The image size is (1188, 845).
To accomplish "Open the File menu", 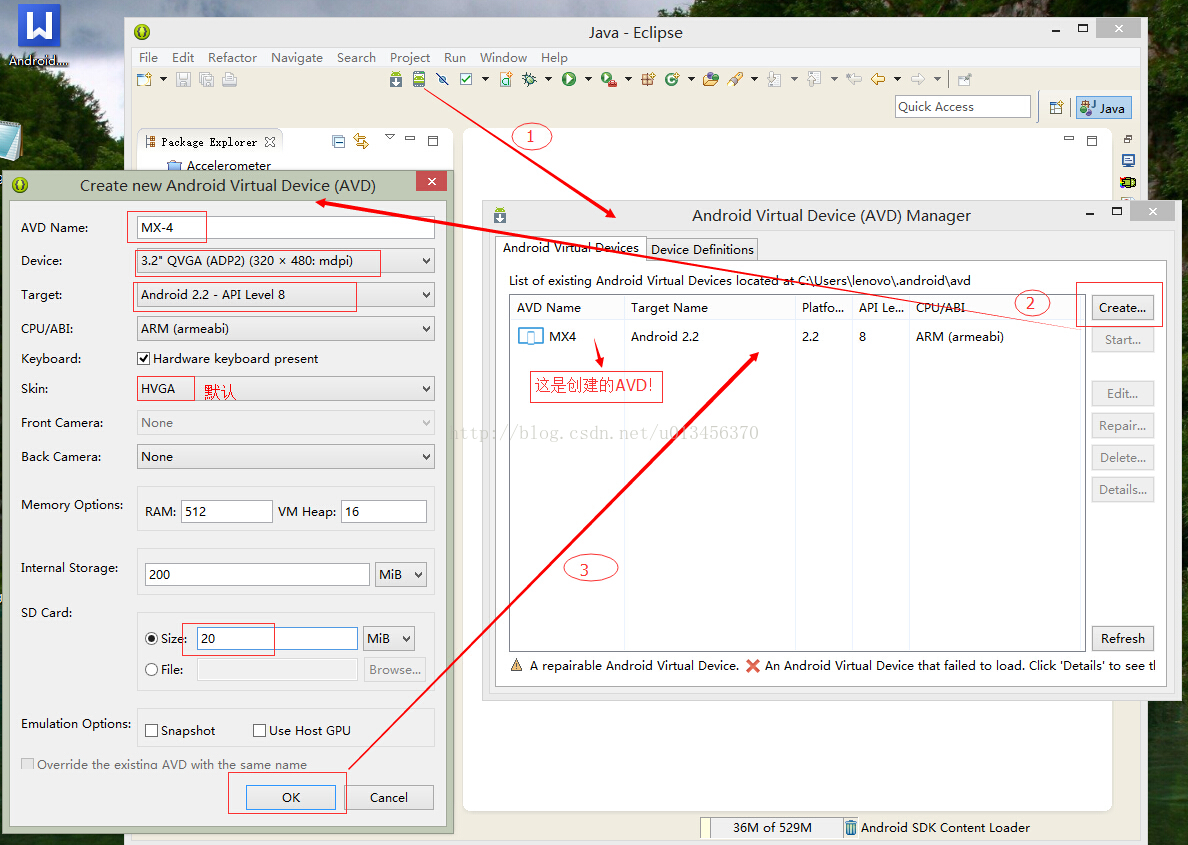I will pos(148,58).
